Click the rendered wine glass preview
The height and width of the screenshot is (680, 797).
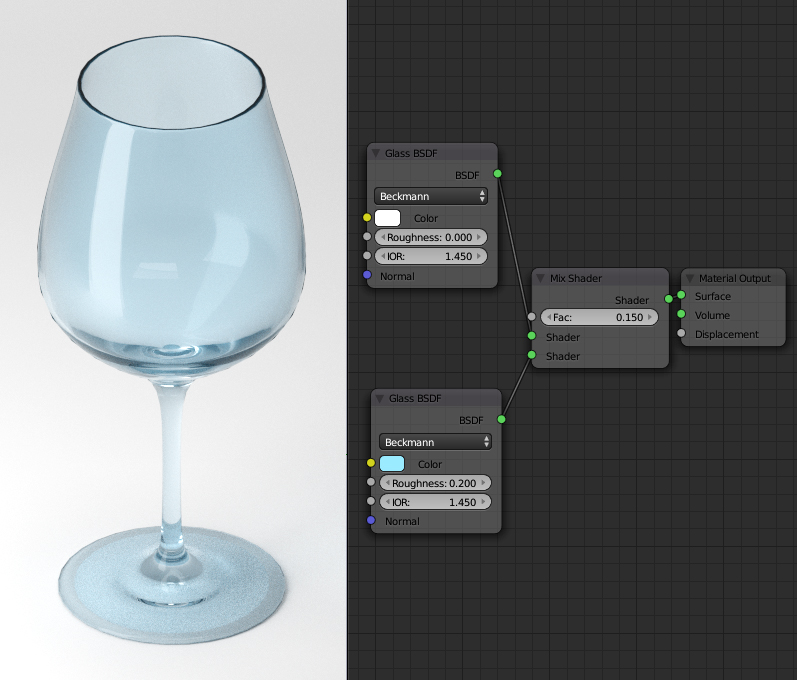(x=173, y=340)
